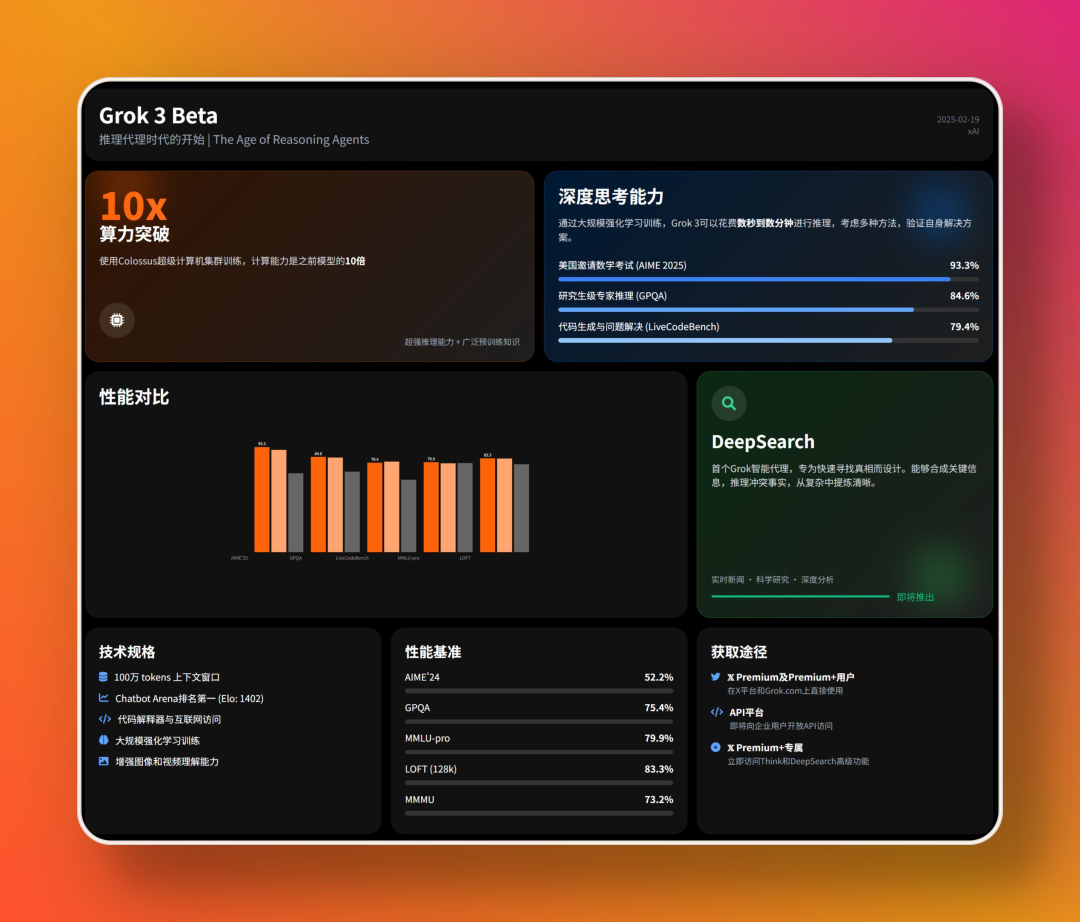This screenshot has width=1080, height=922.
Task: Click the LOFT (128k) benchmark bar
Action: point(539,783)
